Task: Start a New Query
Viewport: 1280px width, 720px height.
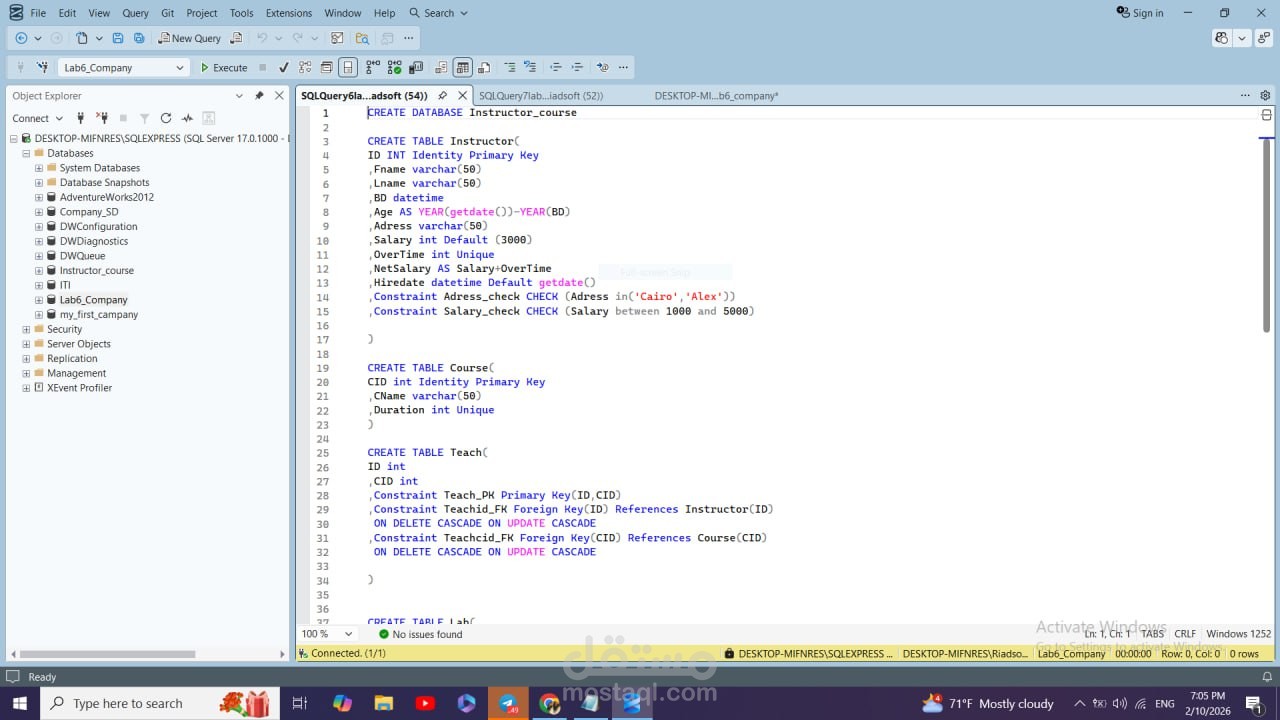Action: click(190, 36)
